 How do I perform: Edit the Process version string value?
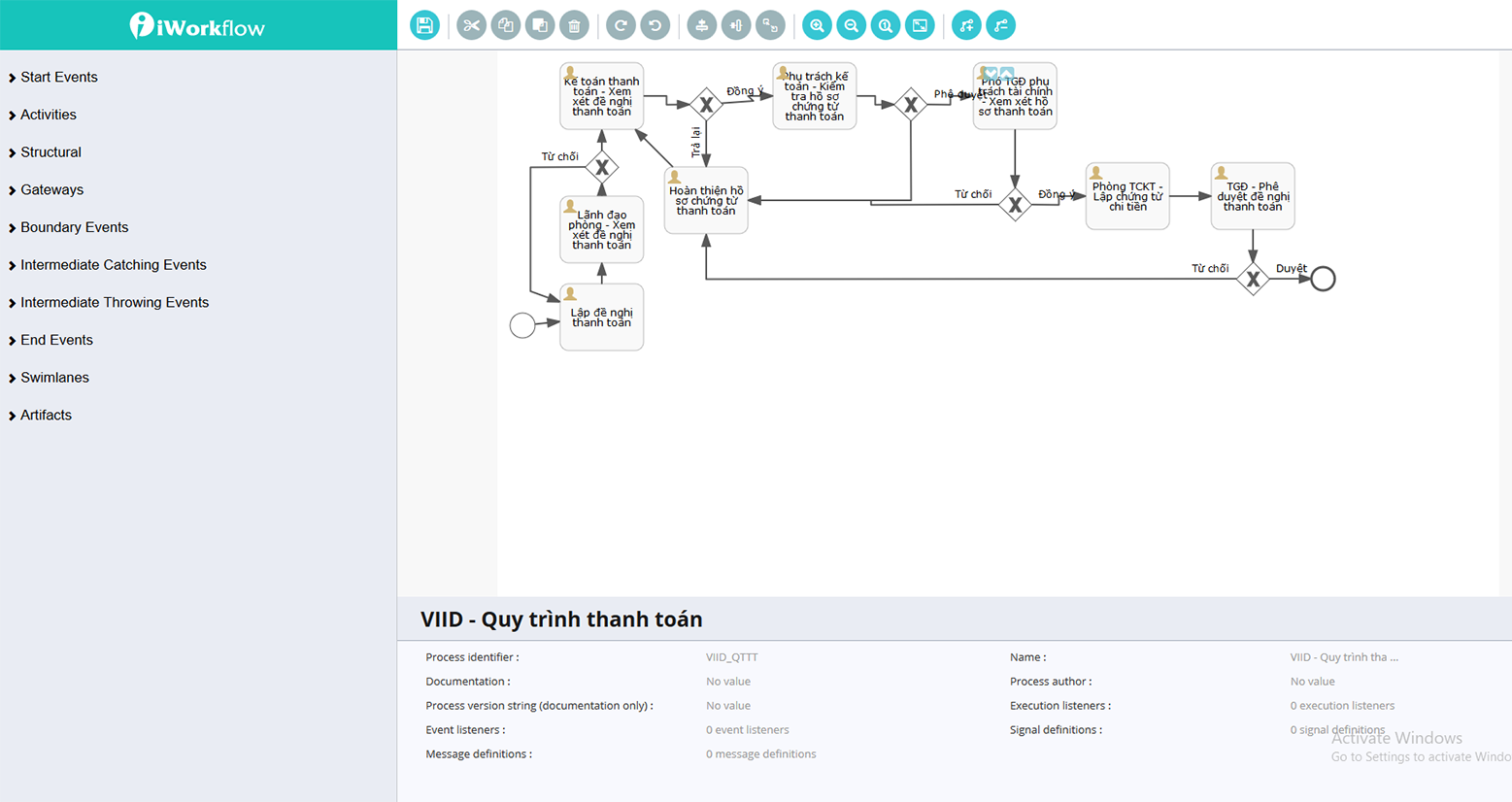pyautogui.click(x=728, y=706)
